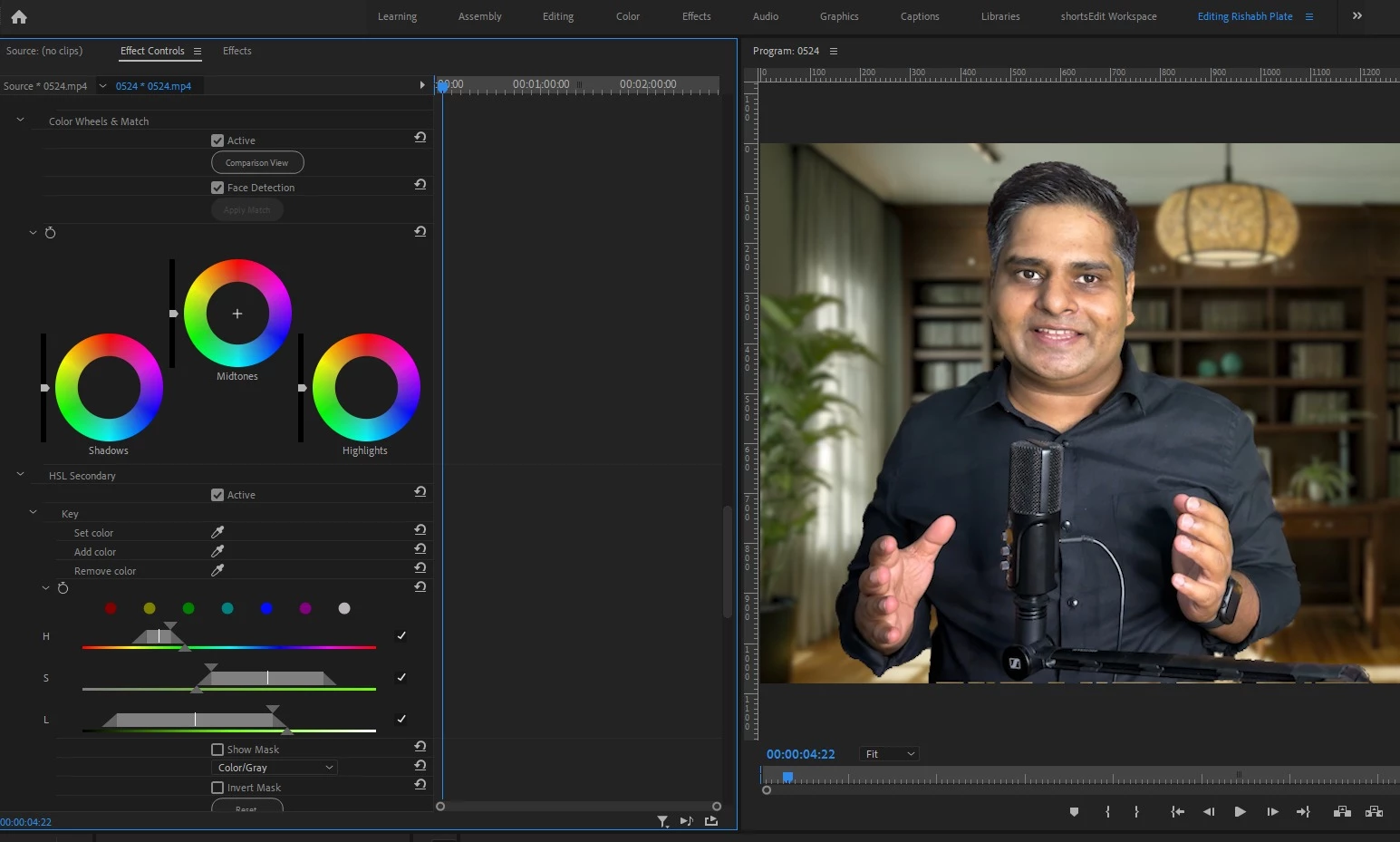Click the 0524 * 0524.mp4 sequence link
Viewport: 1400px width, 842px height.
pyautogui.click(x=153, y=86)
